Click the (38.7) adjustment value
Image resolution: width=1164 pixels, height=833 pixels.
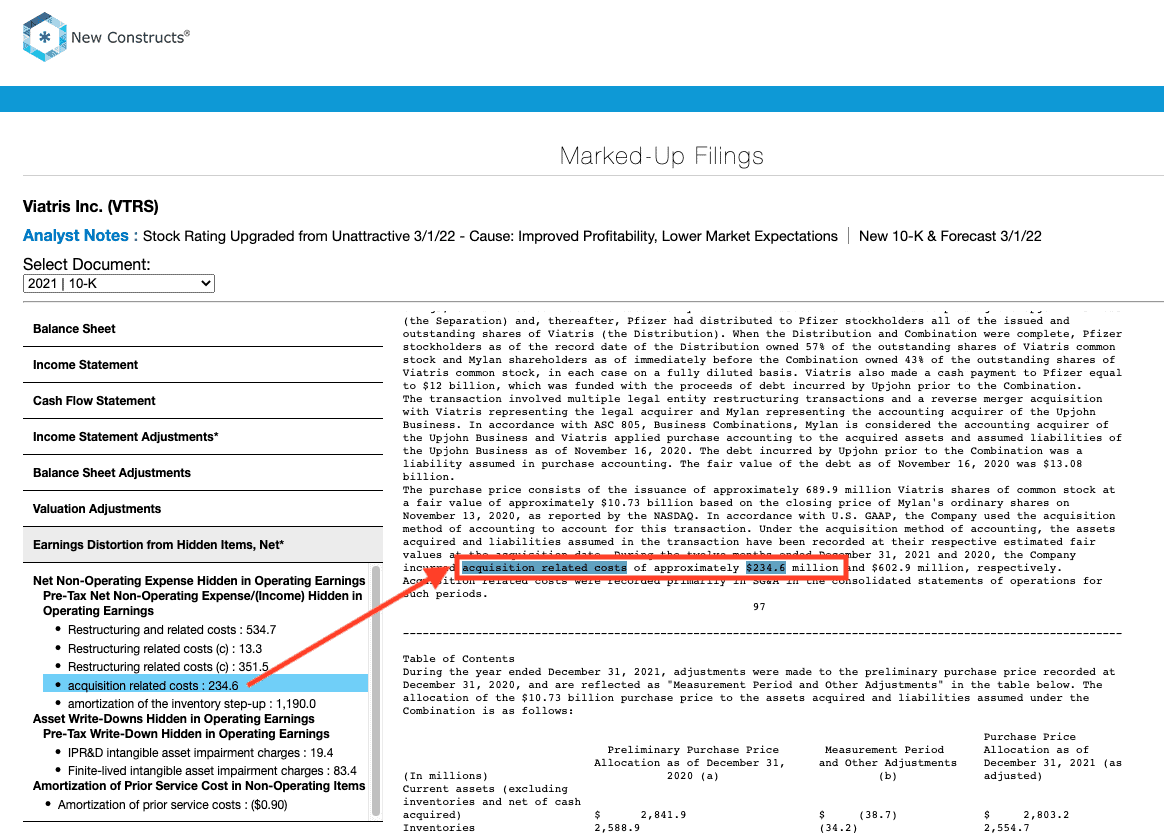click(x=877, y=815)
